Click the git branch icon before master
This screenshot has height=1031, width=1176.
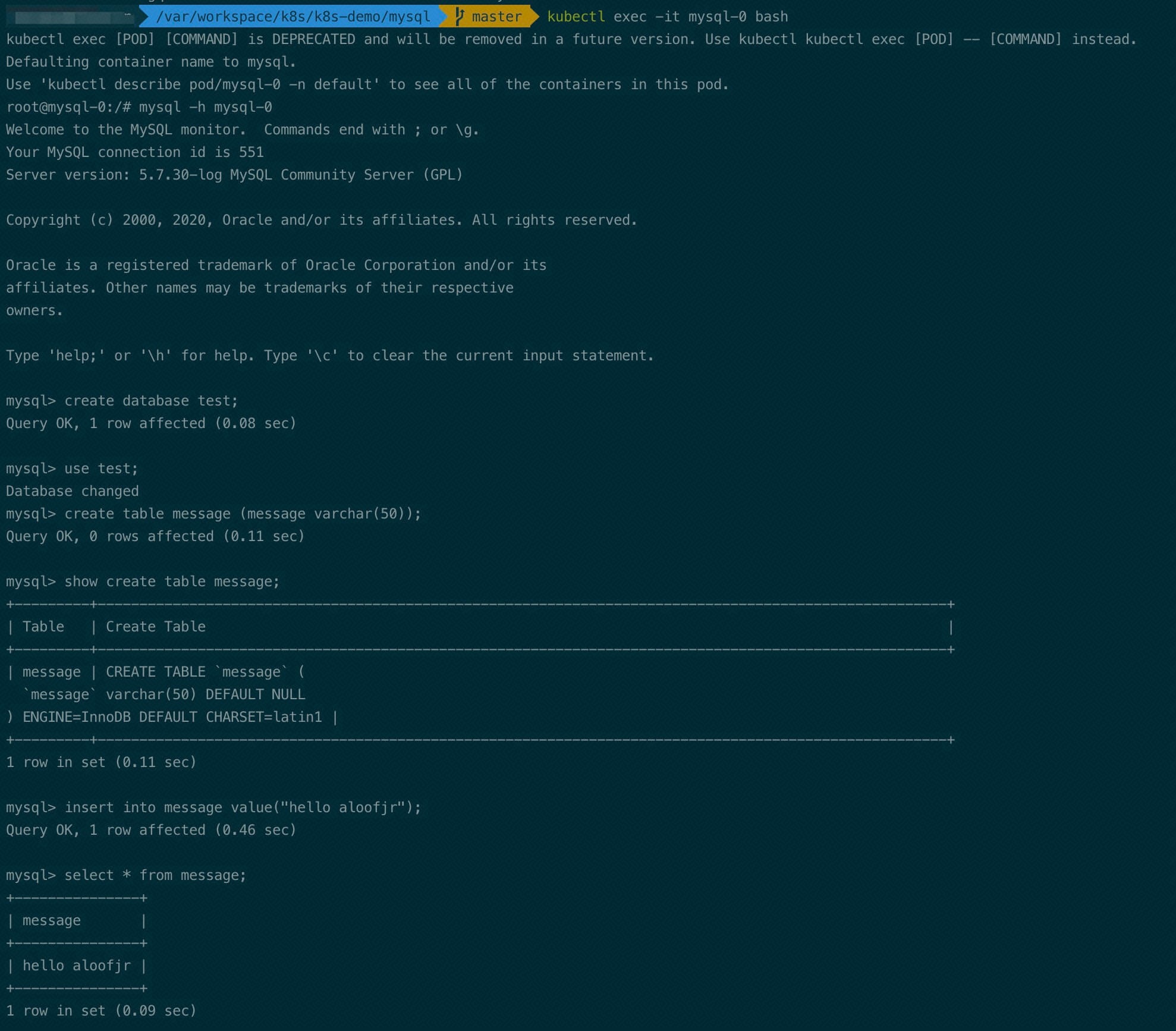pos(459,17)
